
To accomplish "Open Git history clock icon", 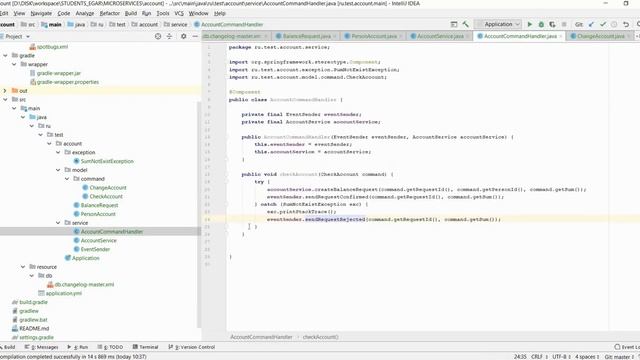I will pyautogui.click(x=614, y=24).
